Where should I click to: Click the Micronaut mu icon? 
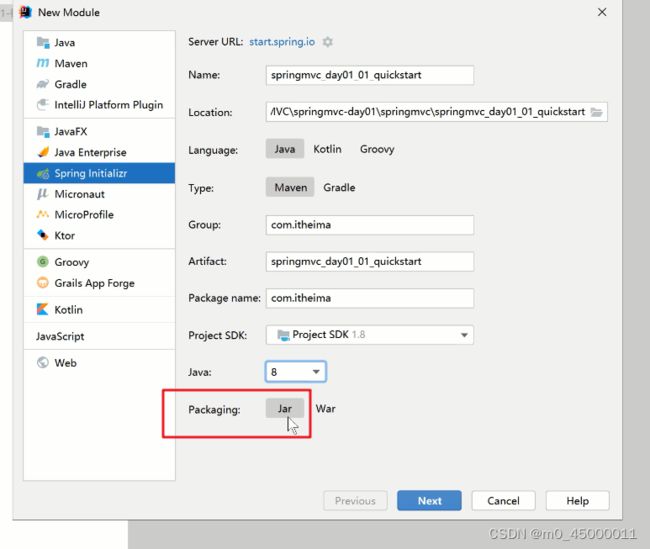tap(43, 194)
